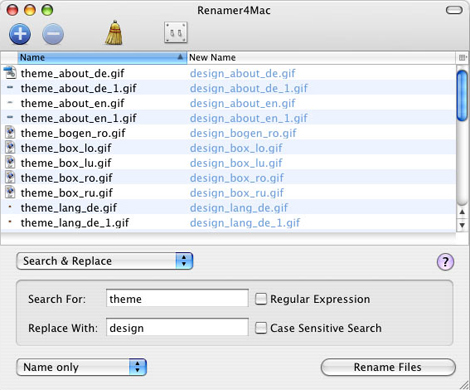Viewport: 470px width, 390px height.
Task: Click new name design_box_ru.gif
Action: [237, 193]
